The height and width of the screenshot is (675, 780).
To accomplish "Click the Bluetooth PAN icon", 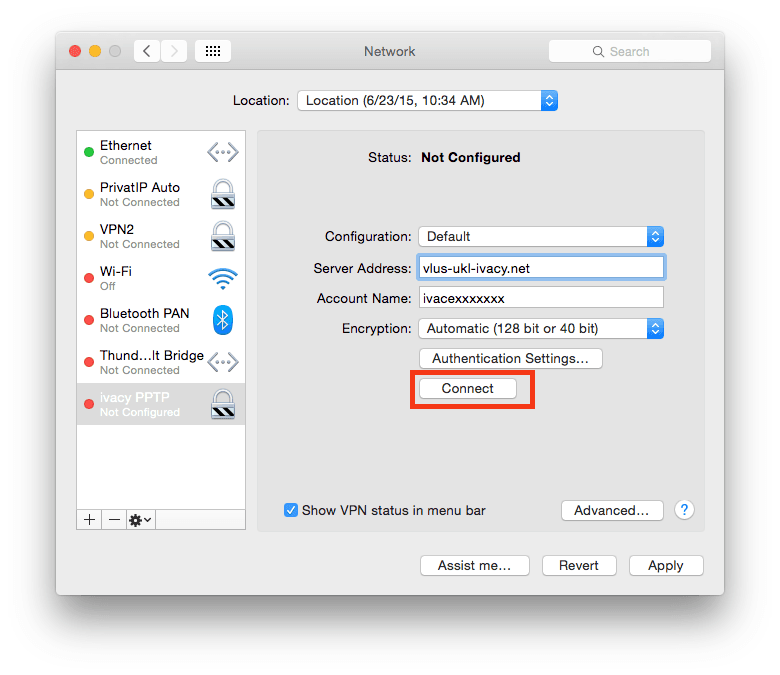I will [x=222, y=320].
